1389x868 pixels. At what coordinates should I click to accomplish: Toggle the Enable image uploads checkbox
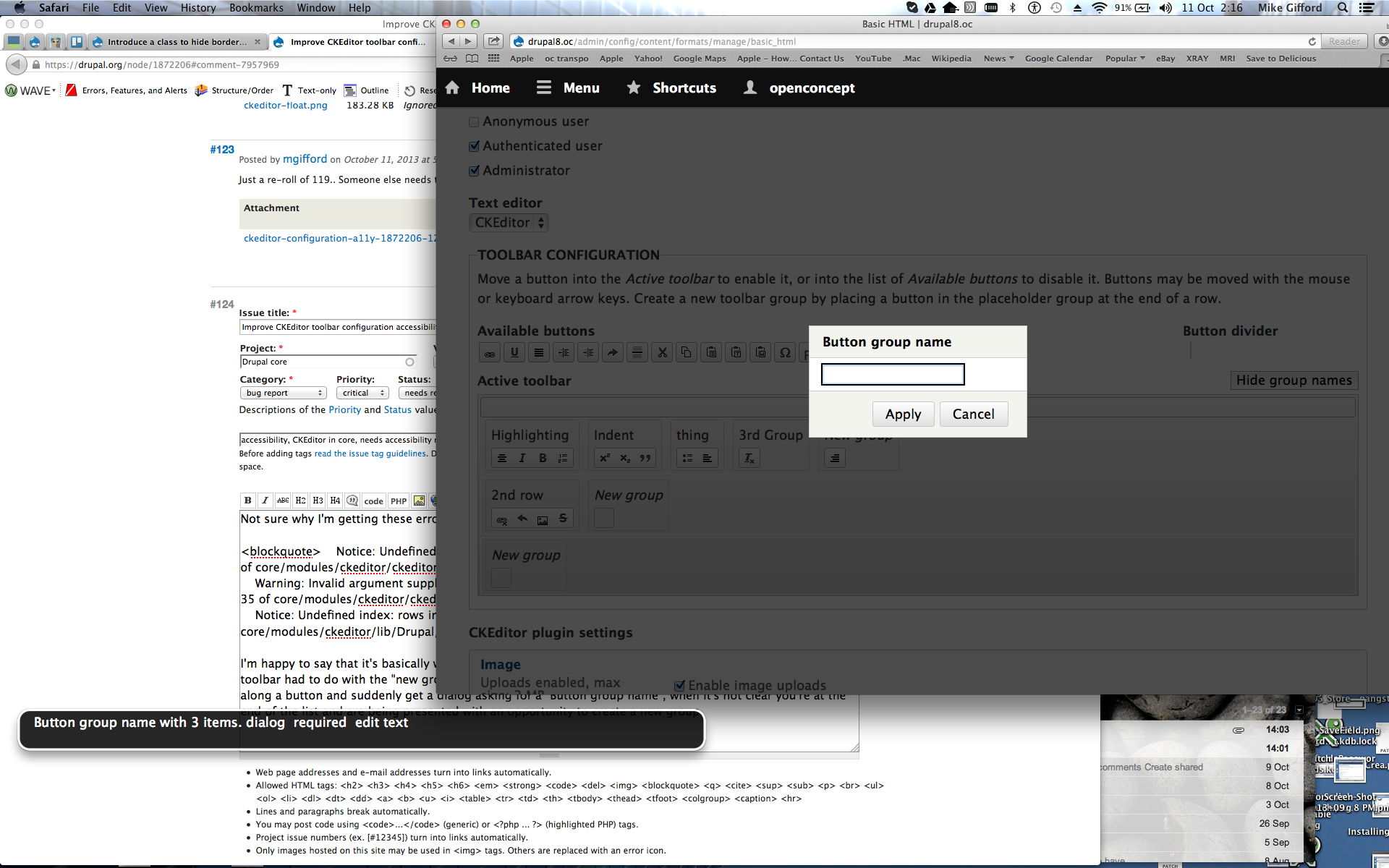[x=679, y=686]
